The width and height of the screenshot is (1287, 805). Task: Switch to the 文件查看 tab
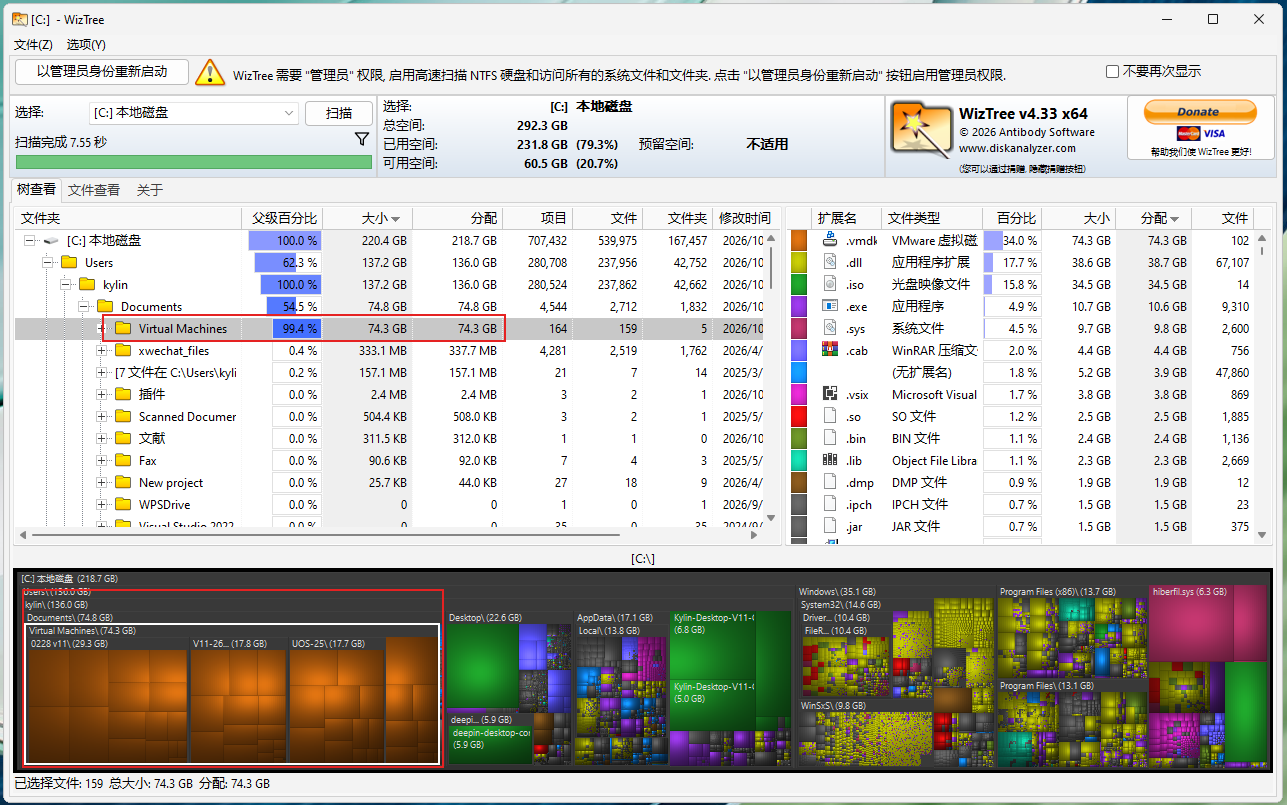[94, 190]
